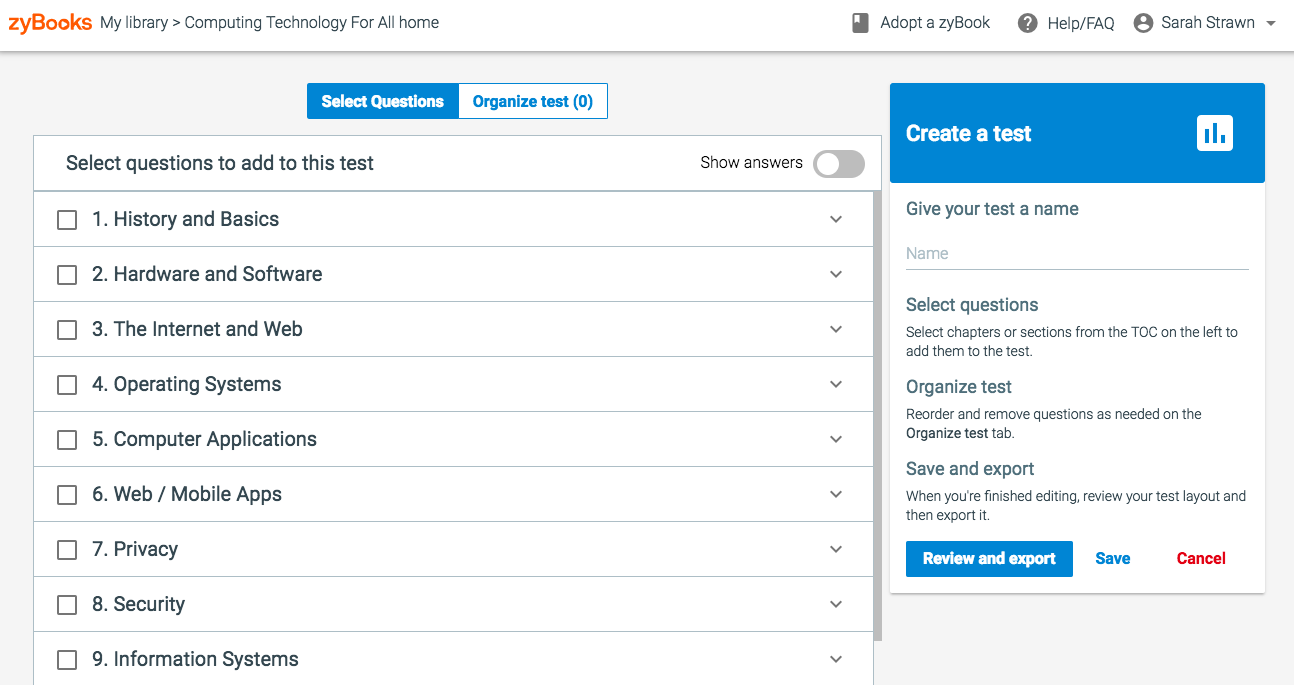This screenshot has height=685, width=1294.
Task: Select the Operating Systems chapter checkbox
Action: 67,385
